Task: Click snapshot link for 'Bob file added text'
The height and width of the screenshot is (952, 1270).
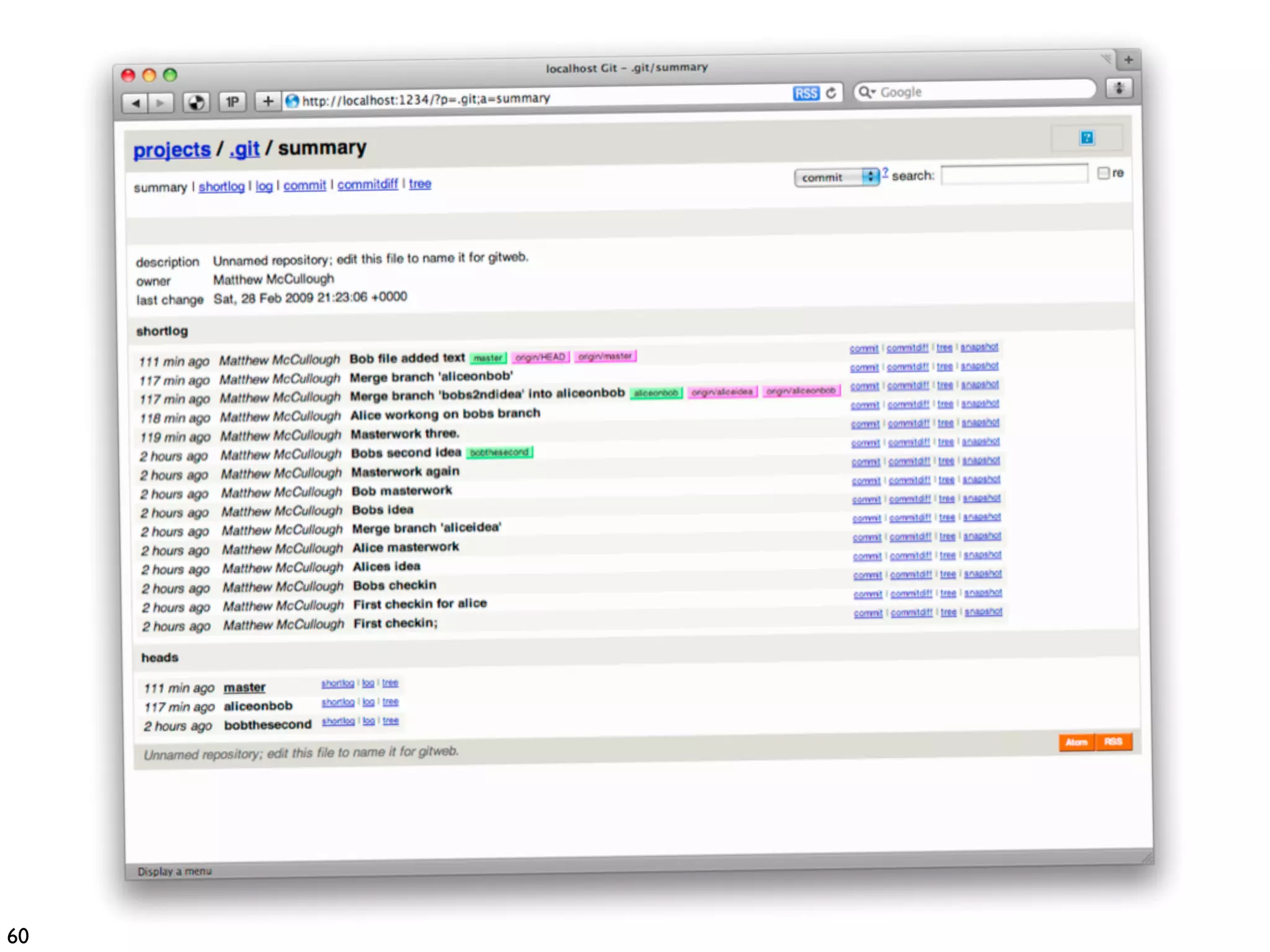Action: click(x=979, y=347)
